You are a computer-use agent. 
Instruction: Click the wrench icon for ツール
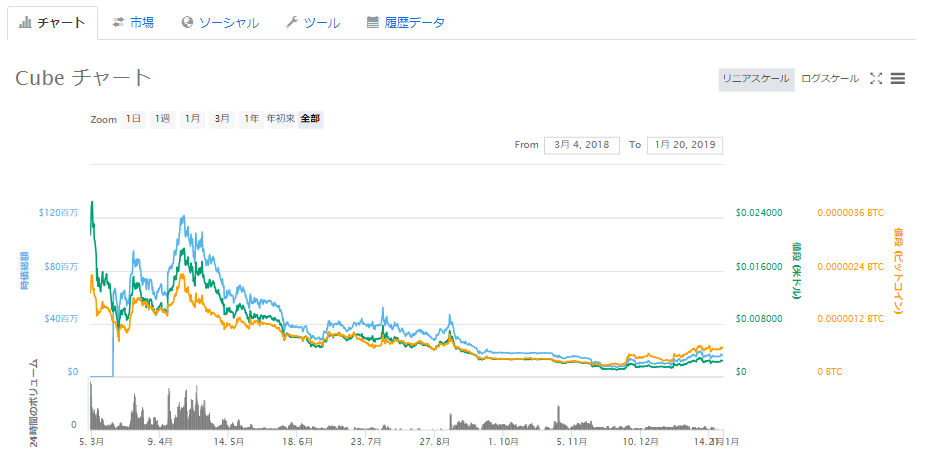(x=291, y=22)
